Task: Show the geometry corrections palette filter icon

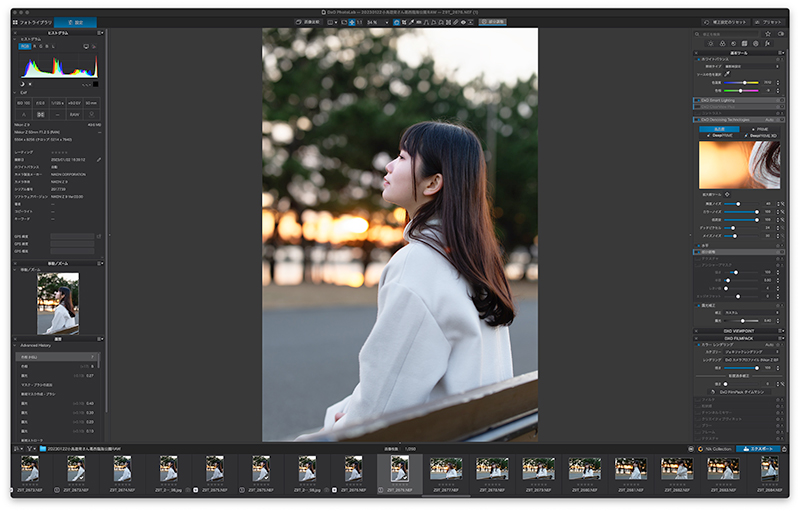Action: pyautogui.click(x=744, y=43)
